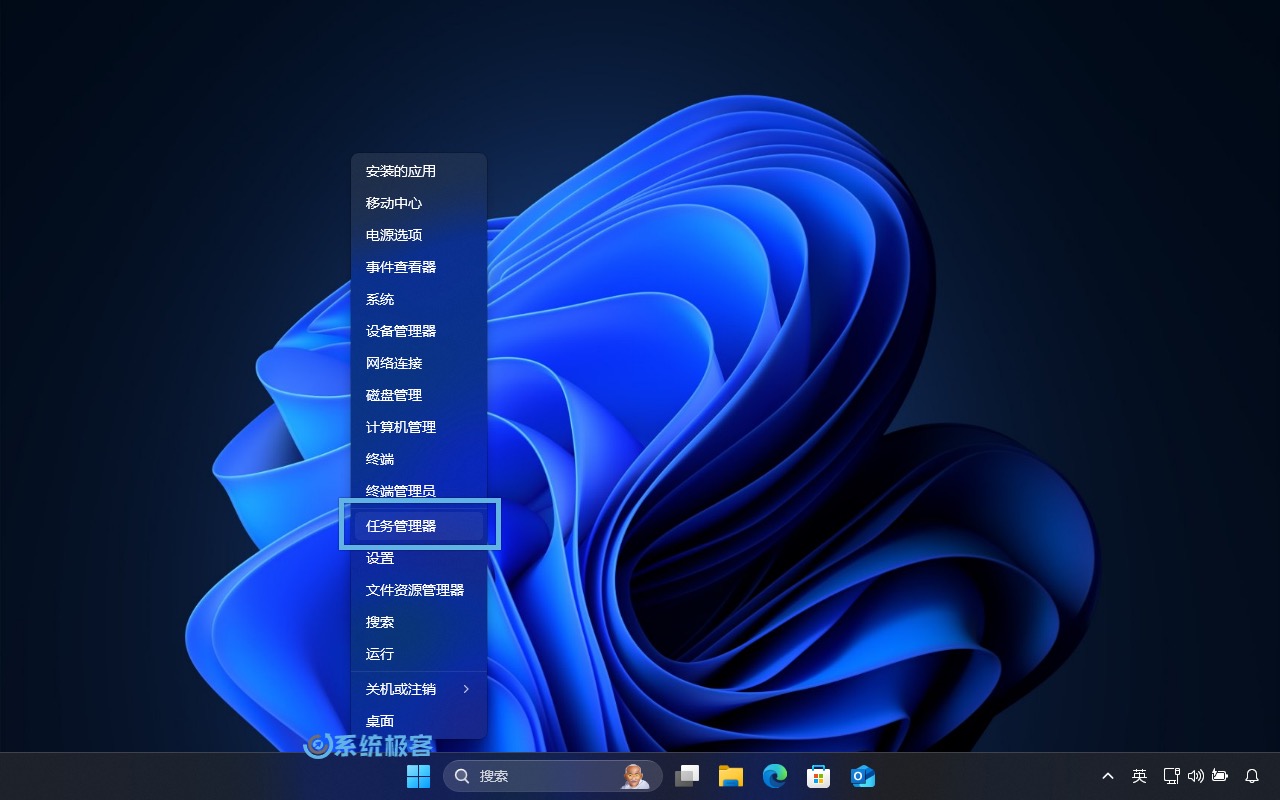The width and height of the screenshot is (1280, 800).
Task: Switch the 英 input method indicator
Action: pyautogui.click(x=1139, y=776)
